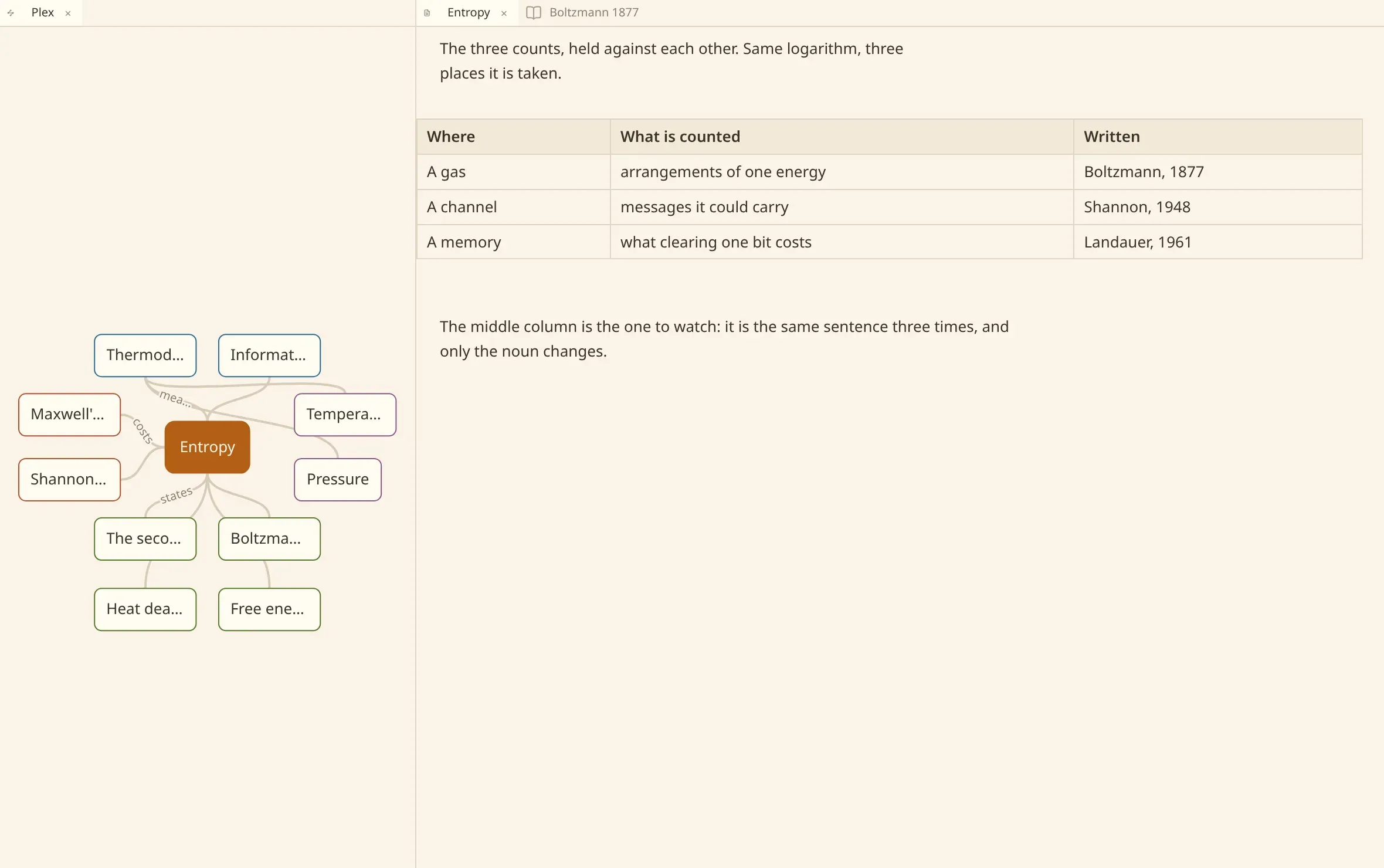Click the Entropy tab document icon
Screen dimensions: 1384x868
[427, 13]
